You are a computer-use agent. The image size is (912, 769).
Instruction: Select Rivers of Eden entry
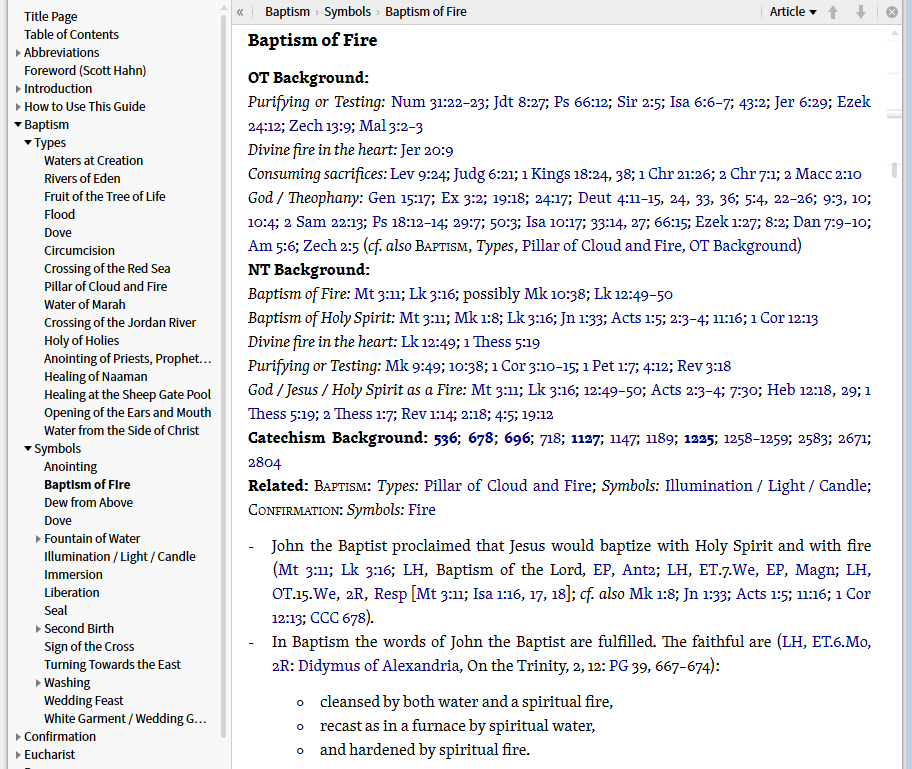point(82,179)
